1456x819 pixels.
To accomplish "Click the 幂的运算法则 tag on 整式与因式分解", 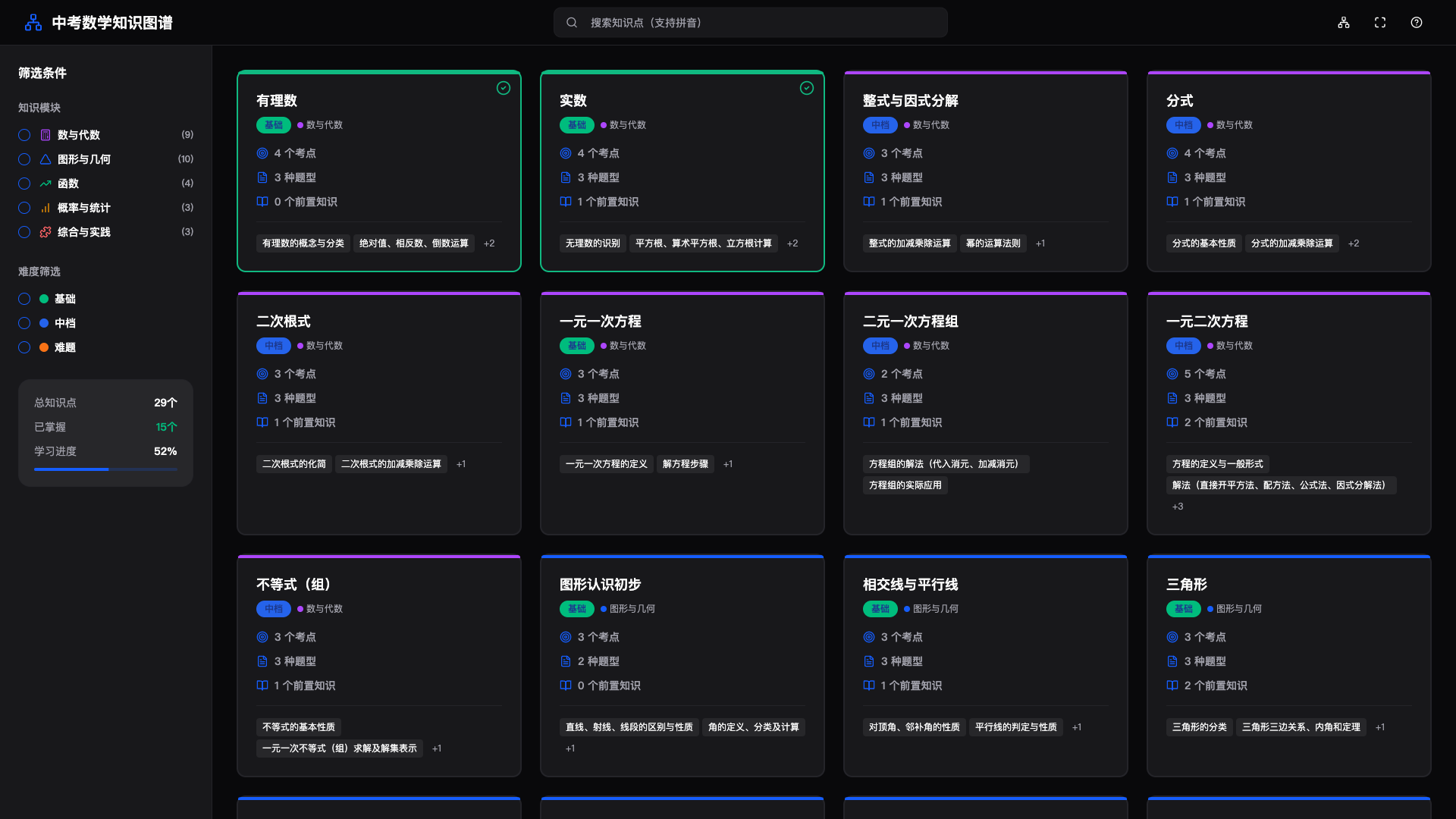I will (x=993, y=243).
